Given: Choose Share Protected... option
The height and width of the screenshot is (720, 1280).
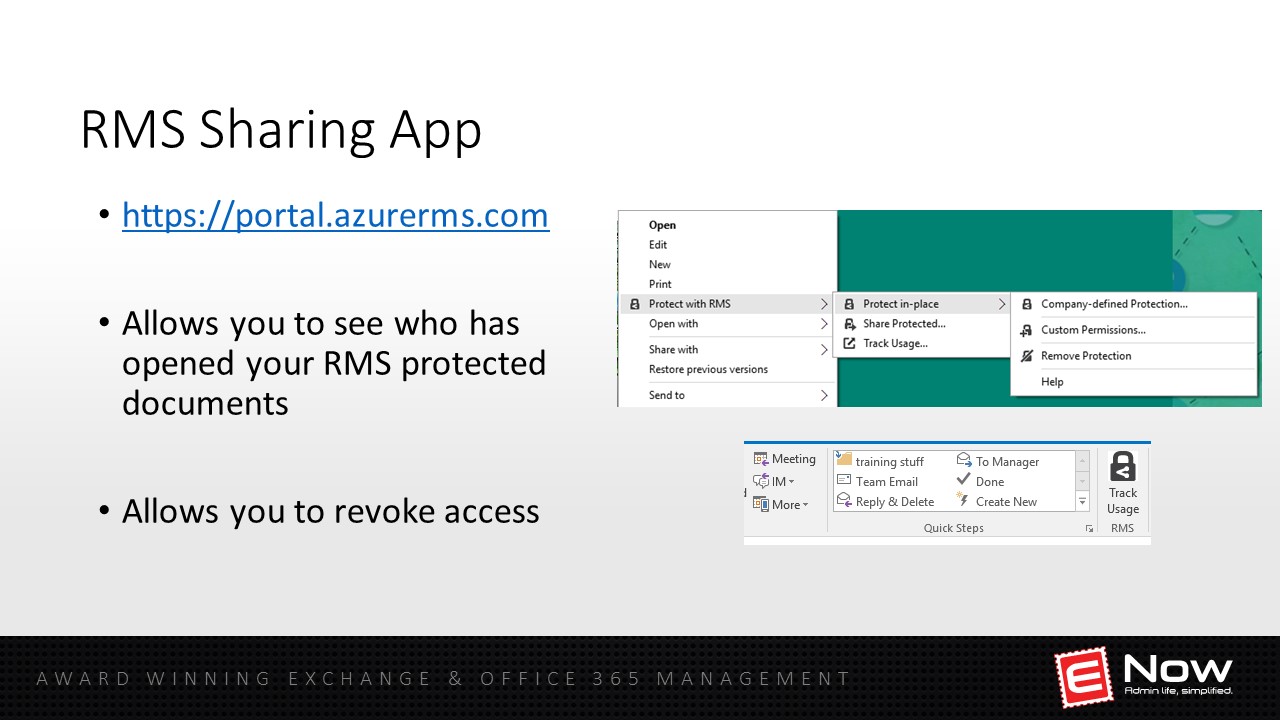Looking at the screenshot, I should click(x=904, y=324).
